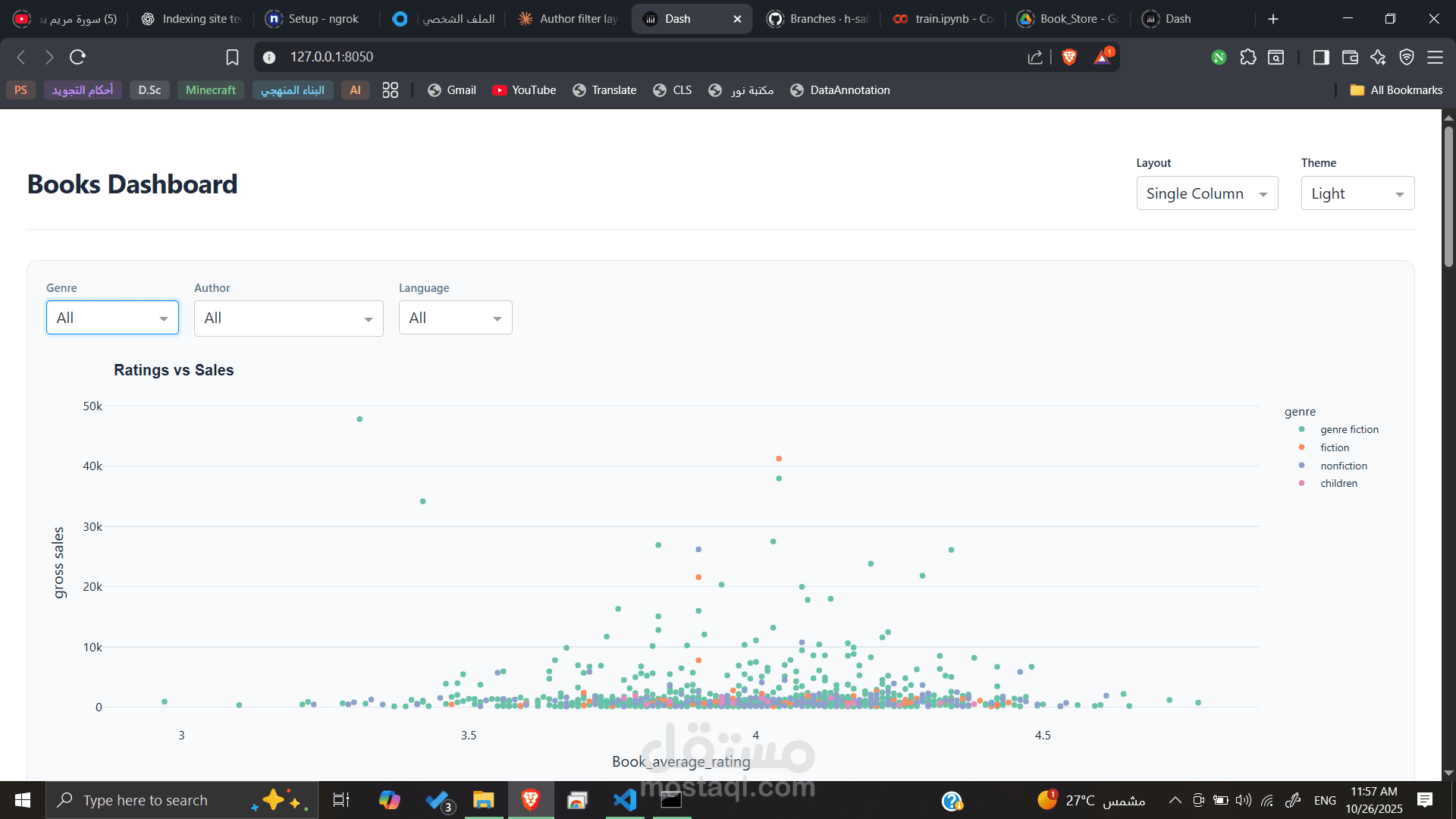Toggle children legend entry visibility
Screen dimensions: 1456x819
(1338, 483)
